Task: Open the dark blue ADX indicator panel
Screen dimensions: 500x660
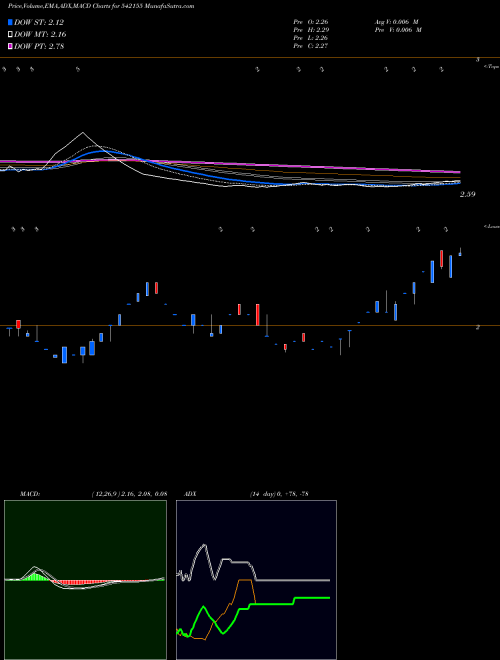Action: click(x=256, y=580)
